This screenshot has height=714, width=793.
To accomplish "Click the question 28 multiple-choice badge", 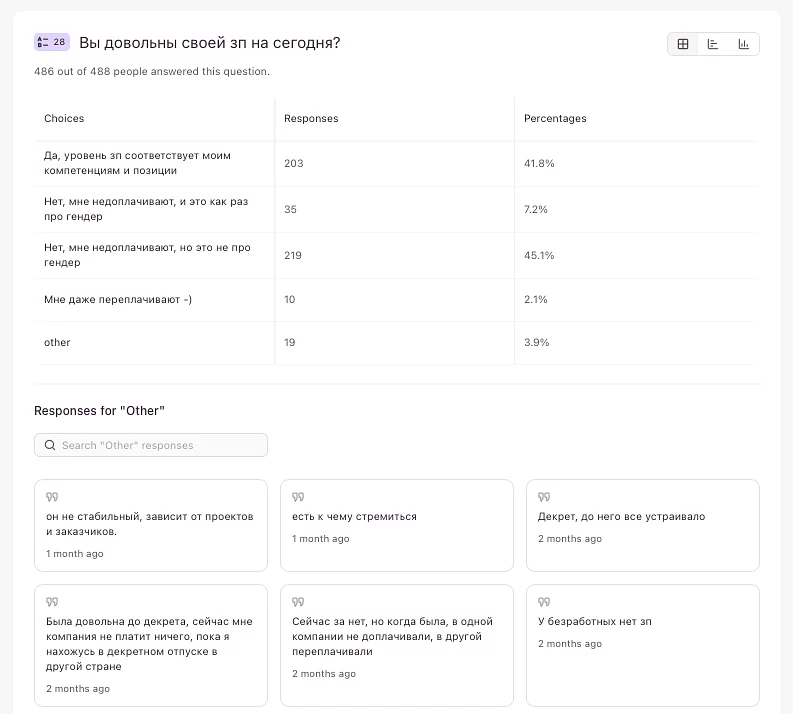I will (52, 42).
